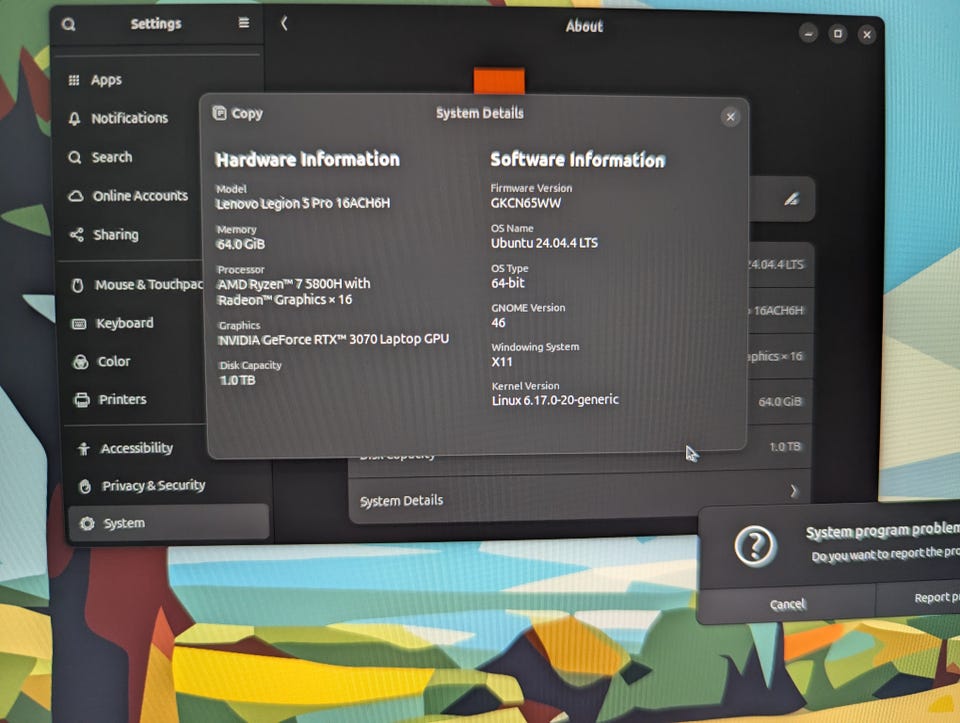Cancel the System program problem dialog
Screen dimensions: 960x723
click(787, 604)
